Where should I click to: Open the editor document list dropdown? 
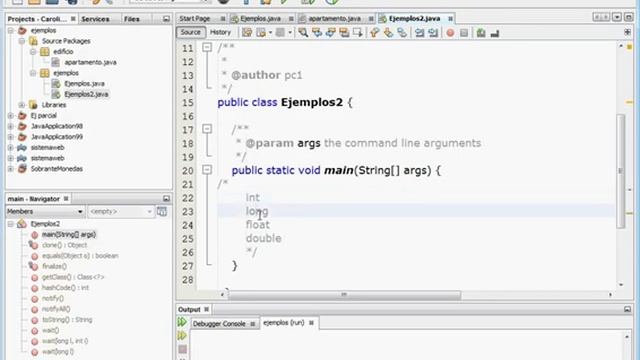(x=617, y=17)
